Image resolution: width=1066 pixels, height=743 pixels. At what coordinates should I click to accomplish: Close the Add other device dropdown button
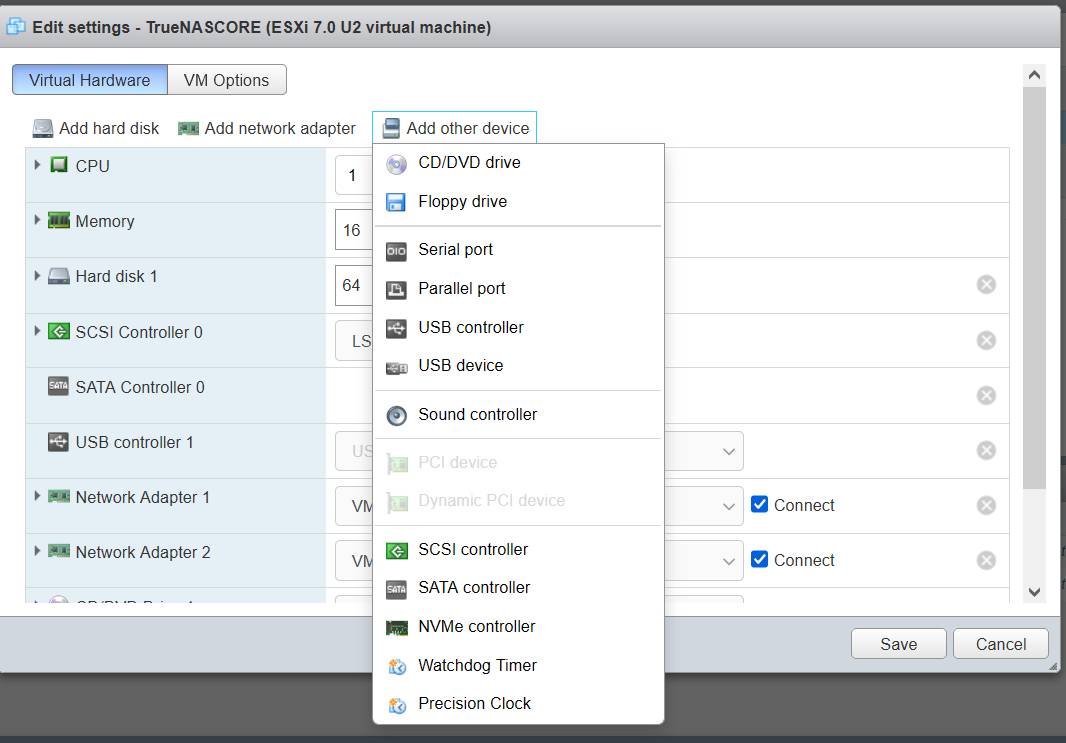click(x=455, y=128)
